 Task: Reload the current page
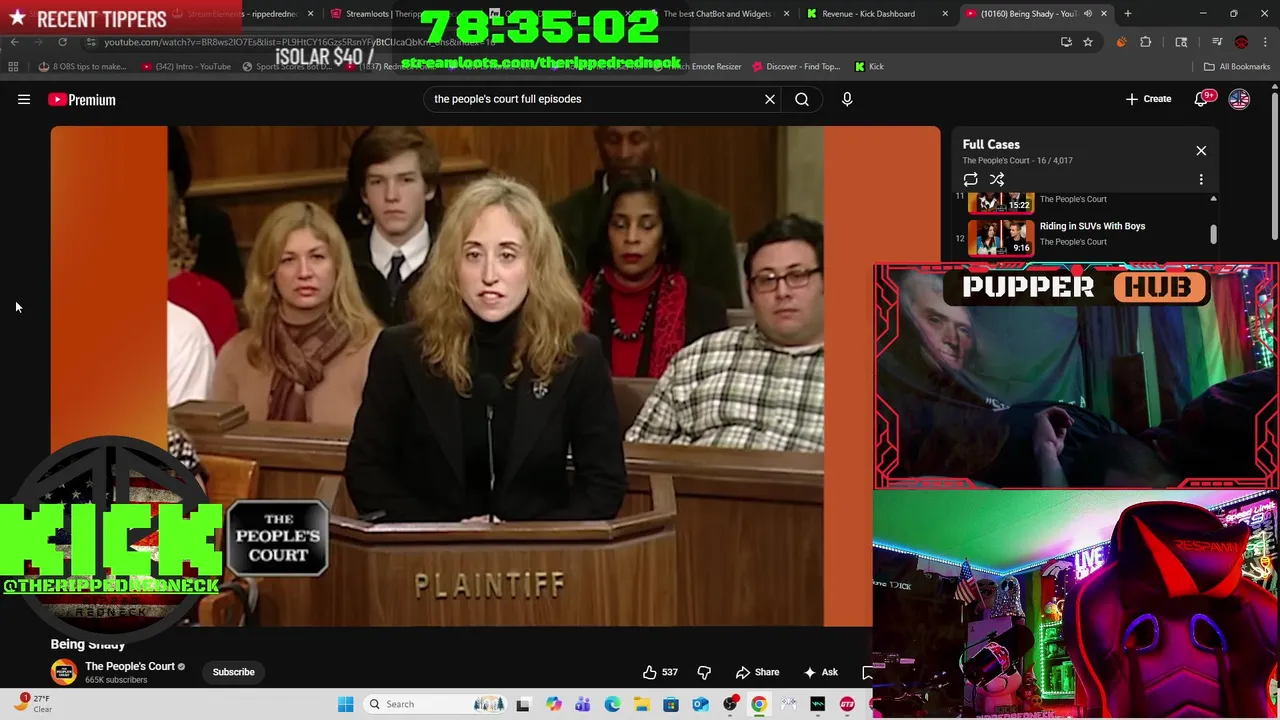point(62,42)
